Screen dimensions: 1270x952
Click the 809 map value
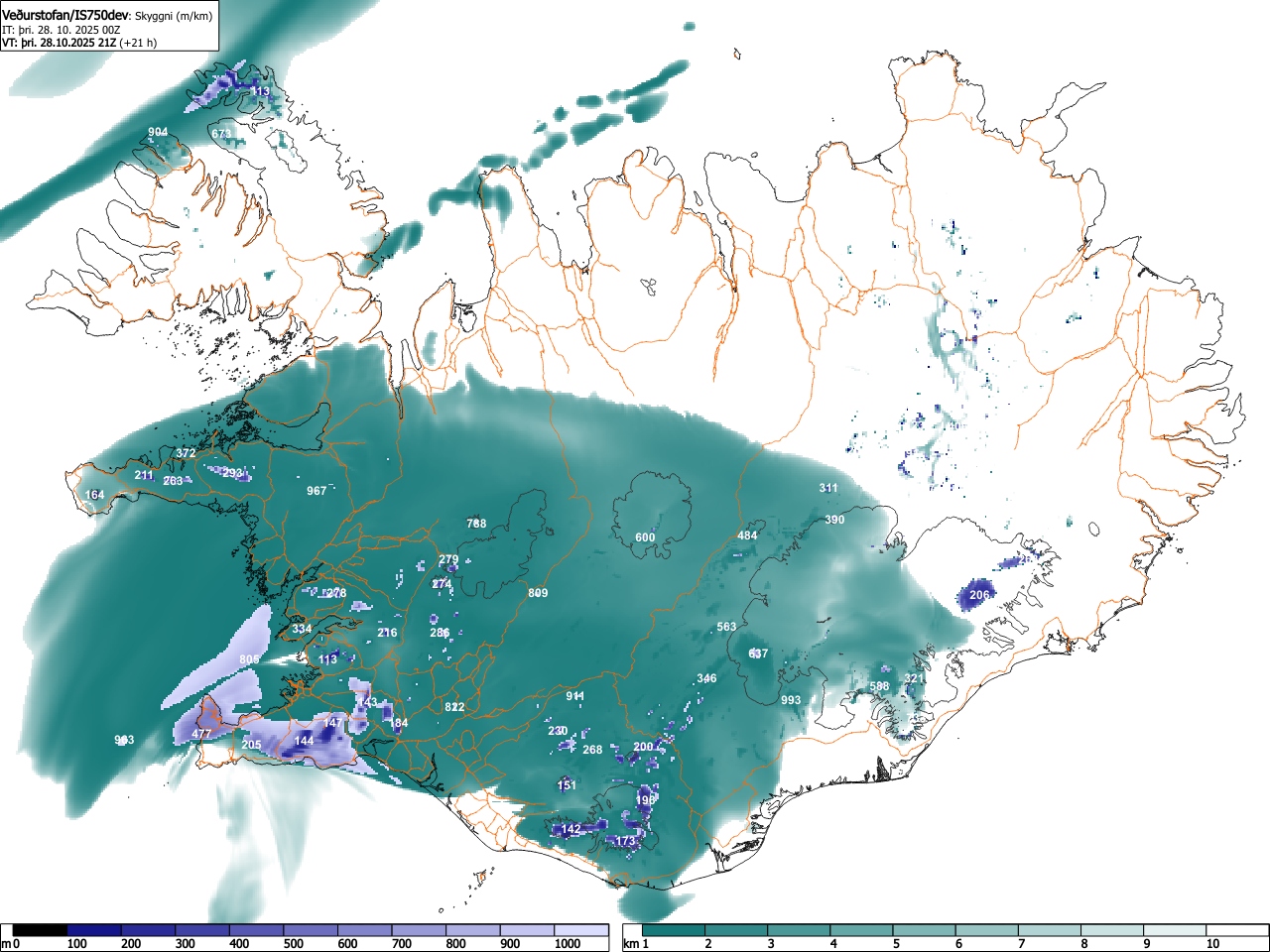(538, 593)
